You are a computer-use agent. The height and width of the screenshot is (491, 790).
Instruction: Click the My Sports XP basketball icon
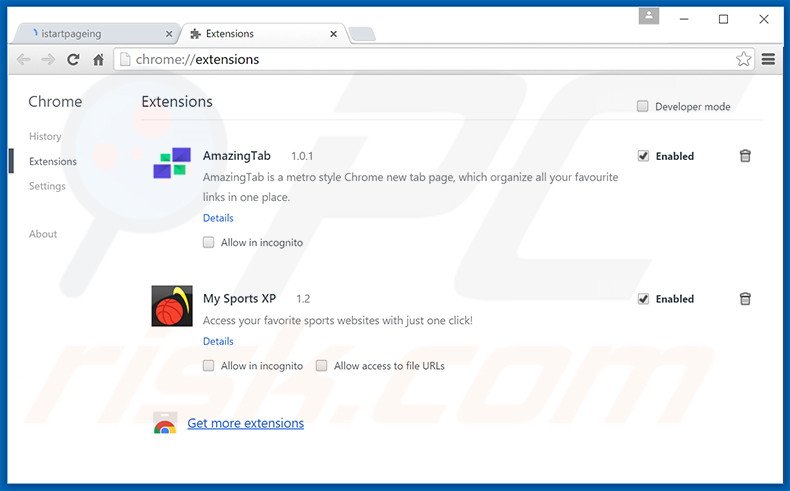tap(172, 306)
